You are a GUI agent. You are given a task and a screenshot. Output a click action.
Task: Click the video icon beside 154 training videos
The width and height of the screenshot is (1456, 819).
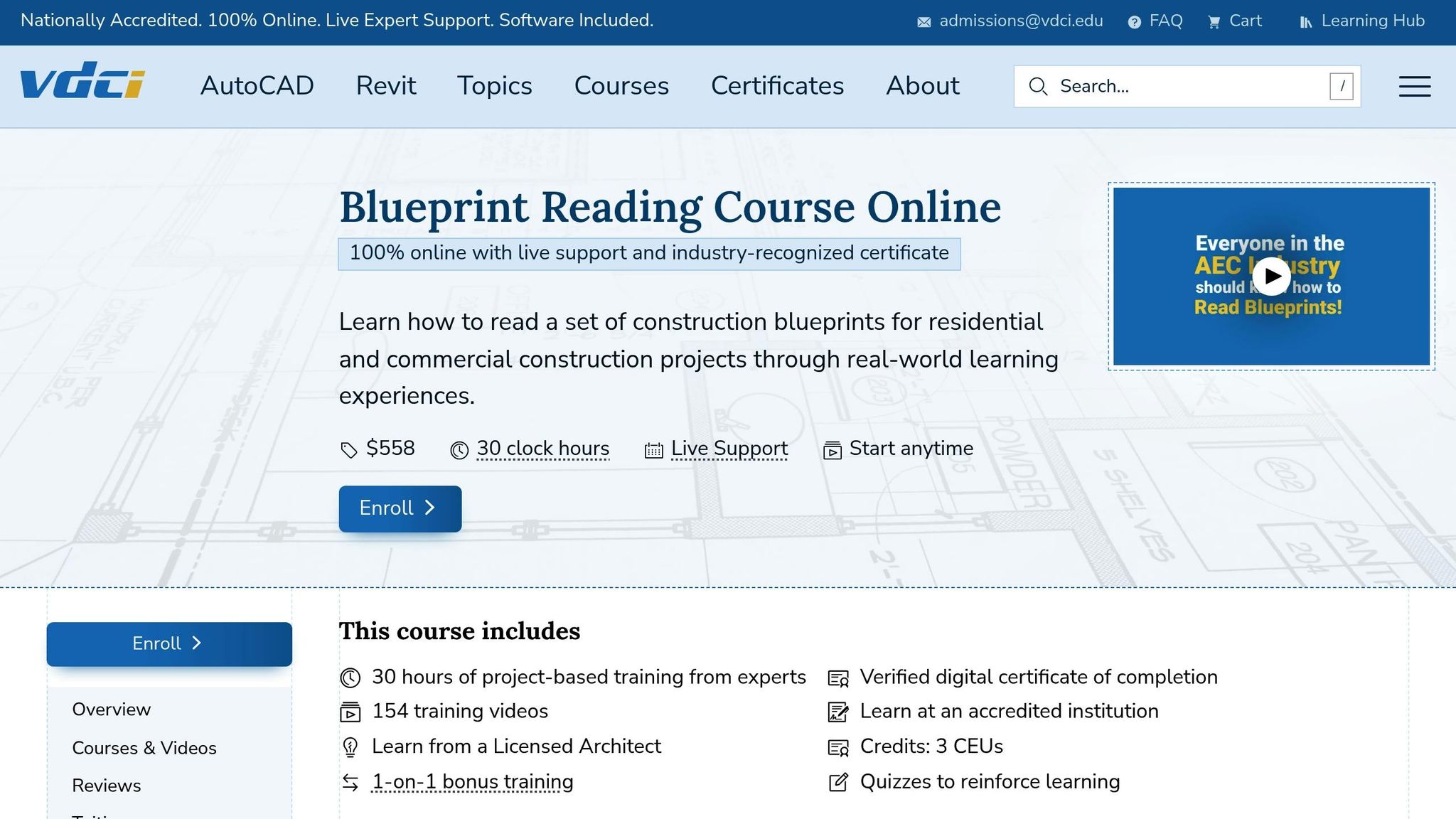(x=350, y=712)
